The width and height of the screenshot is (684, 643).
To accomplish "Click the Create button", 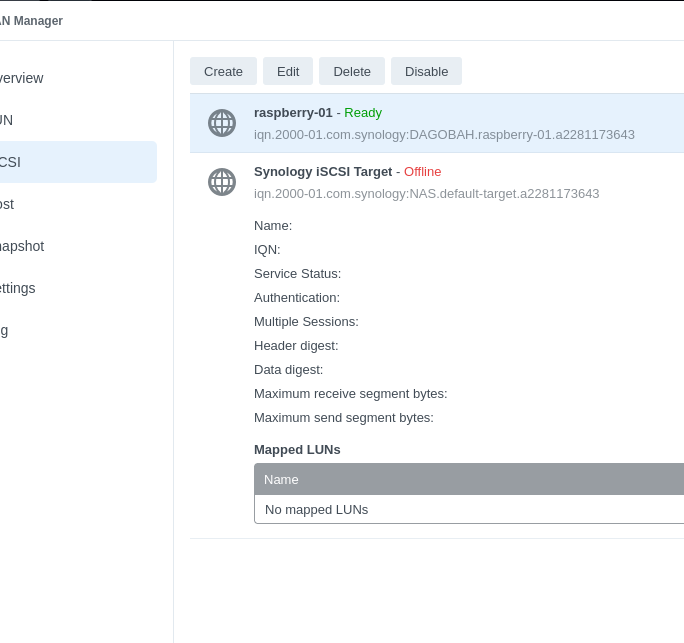I will coord(223,71).
